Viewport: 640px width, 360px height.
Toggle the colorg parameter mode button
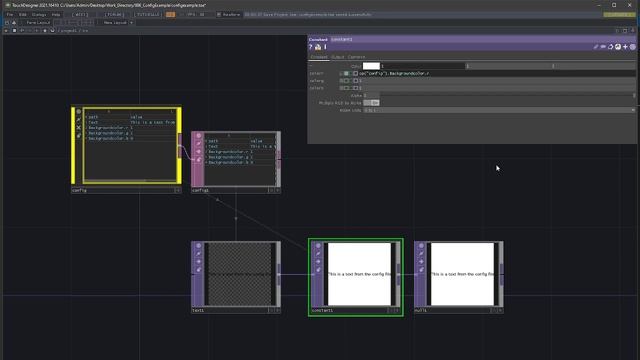[346, 81]
